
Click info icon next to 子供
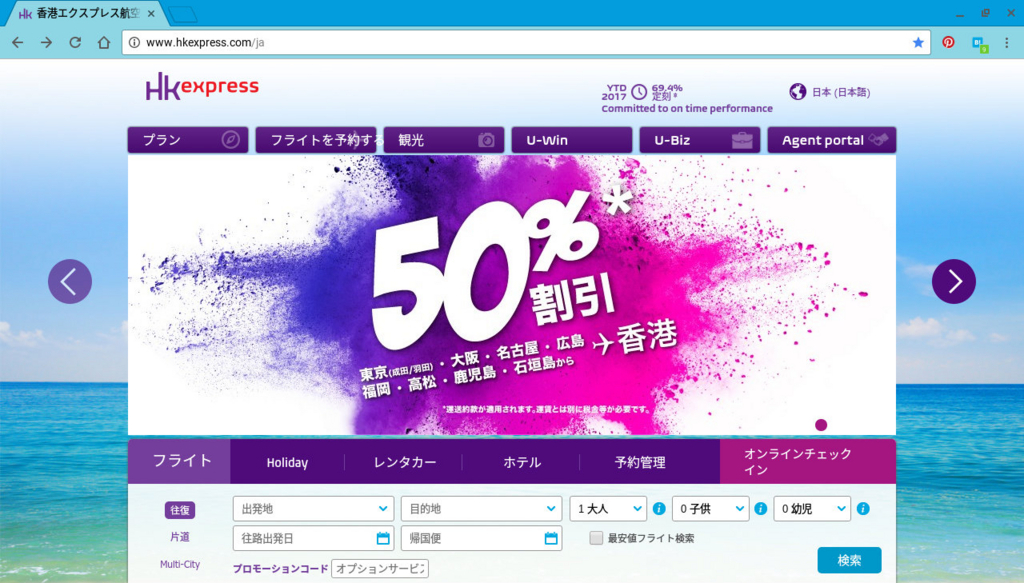[761, 509]
